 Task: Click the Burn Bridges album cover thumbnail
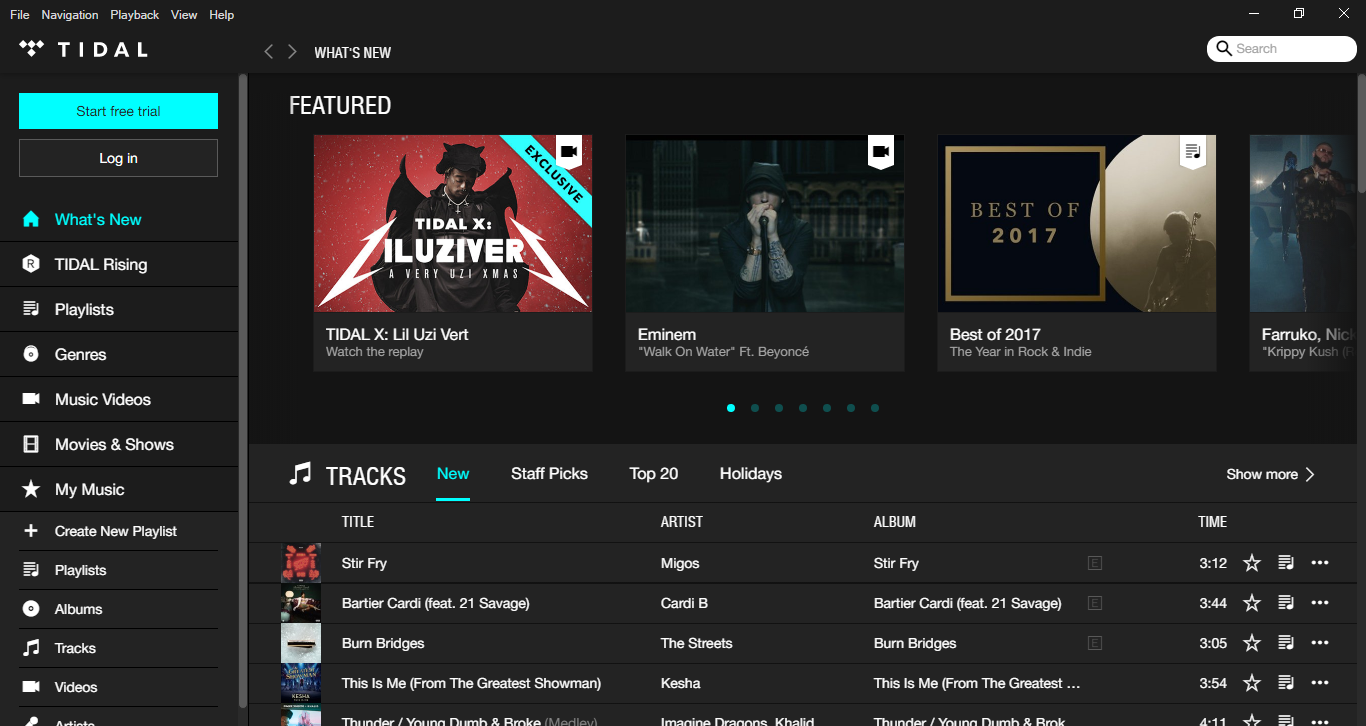[301, 643]
